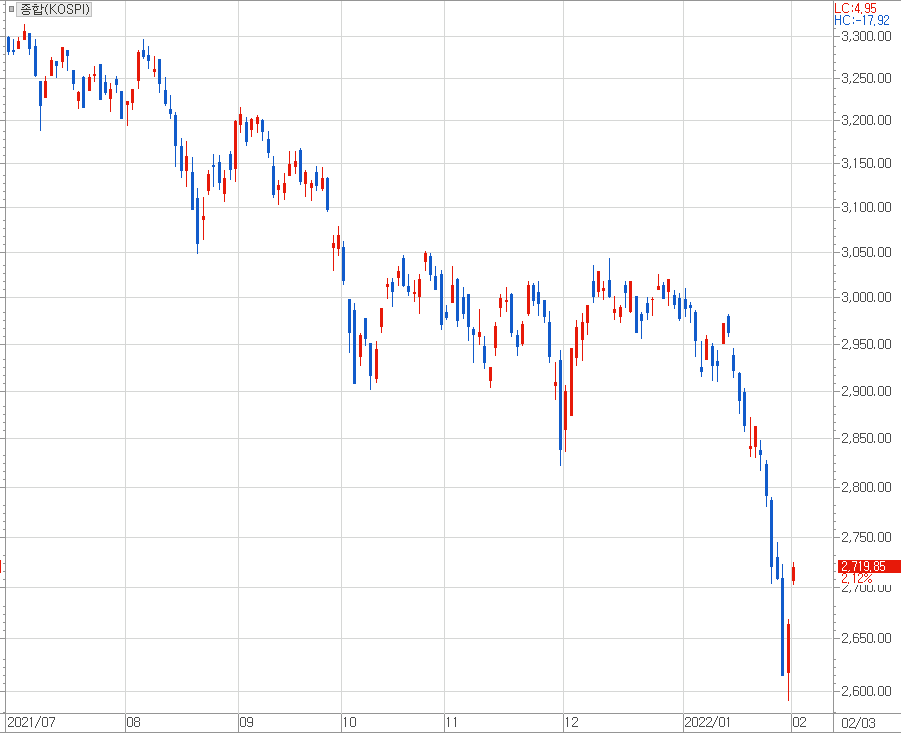
Task: Click the blue HC:-17.92 indicator
Action: coord(862,19)
